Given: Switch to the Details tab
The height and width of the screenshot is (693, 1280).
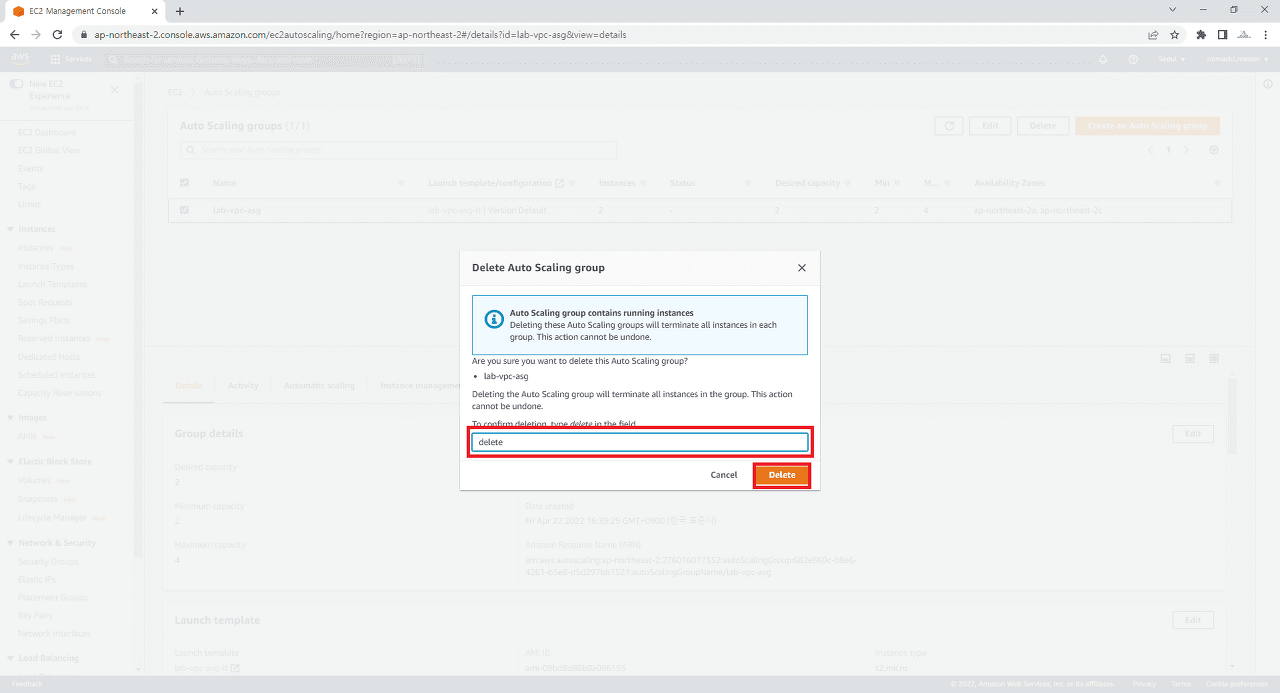Looking at the screenshot, I should (x=189, y=385).
